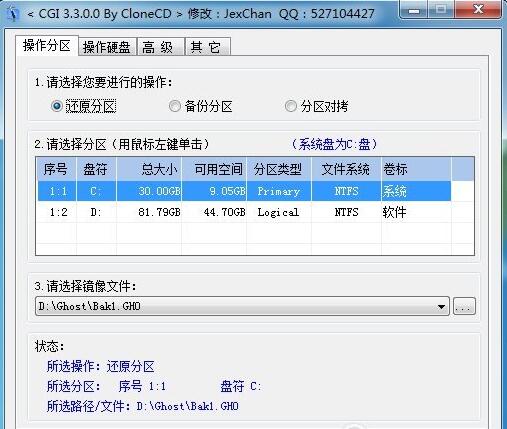
Task: Click the 44.70GB free space cell
Action: tap(214, 212)
